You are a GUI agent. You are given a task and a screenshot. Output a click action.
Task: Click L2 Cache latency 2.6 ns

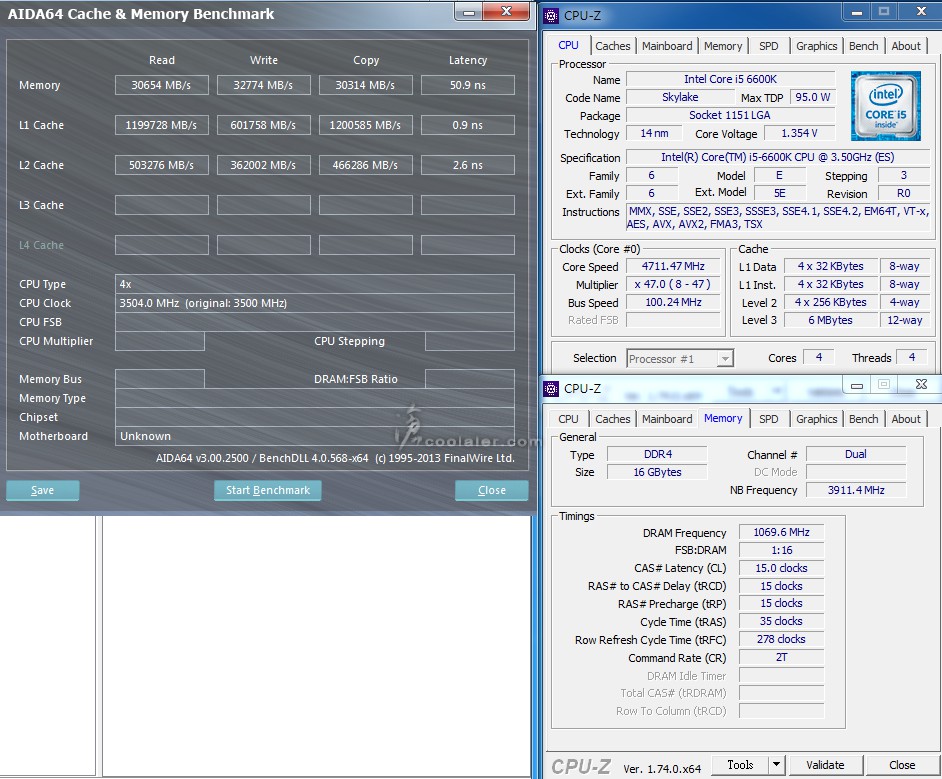coord(467,165)
